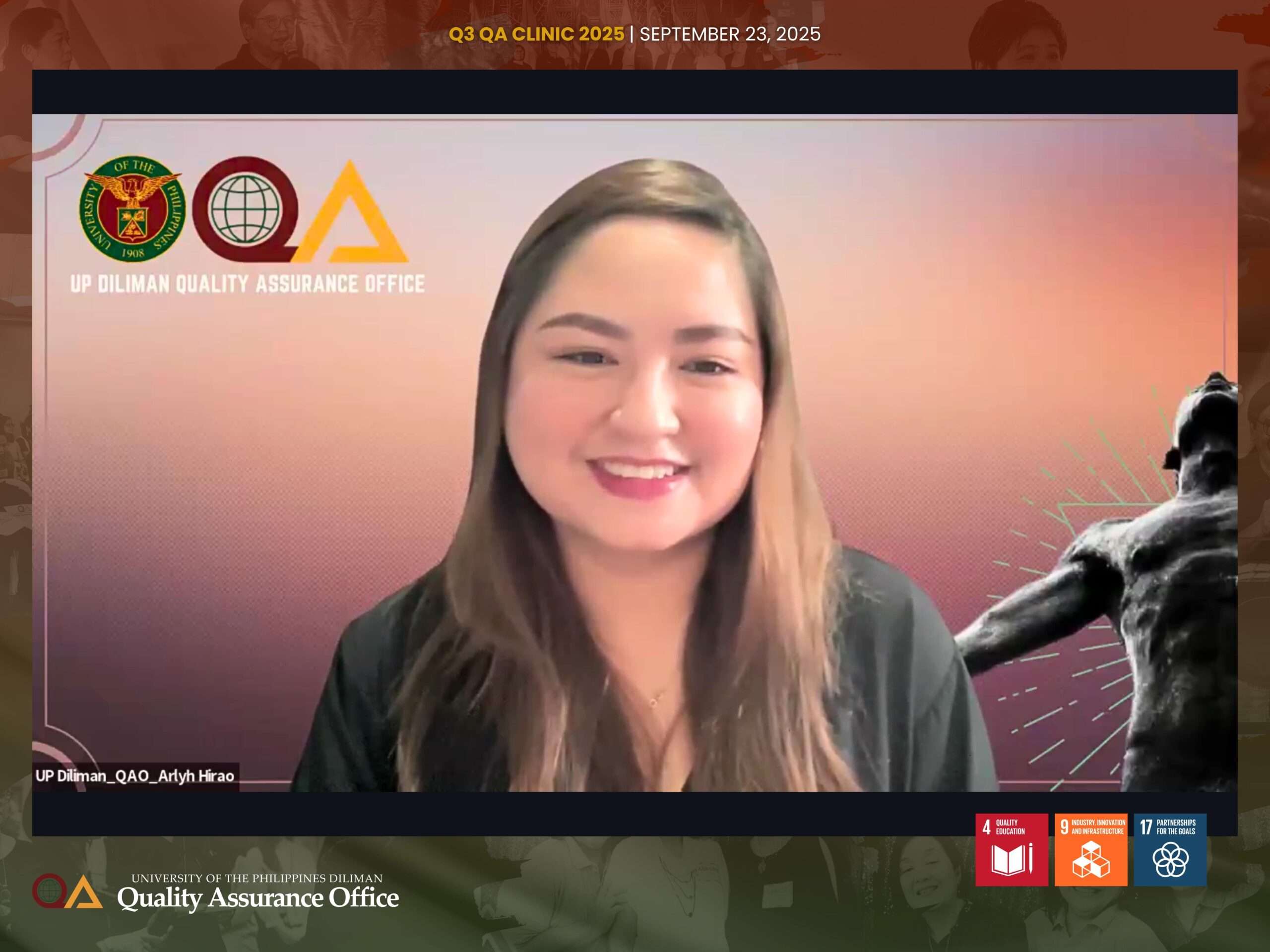This screenshot has width=1270, height=952.
Task: Click the Quality Assurance Office footer text
Action: 258,898
